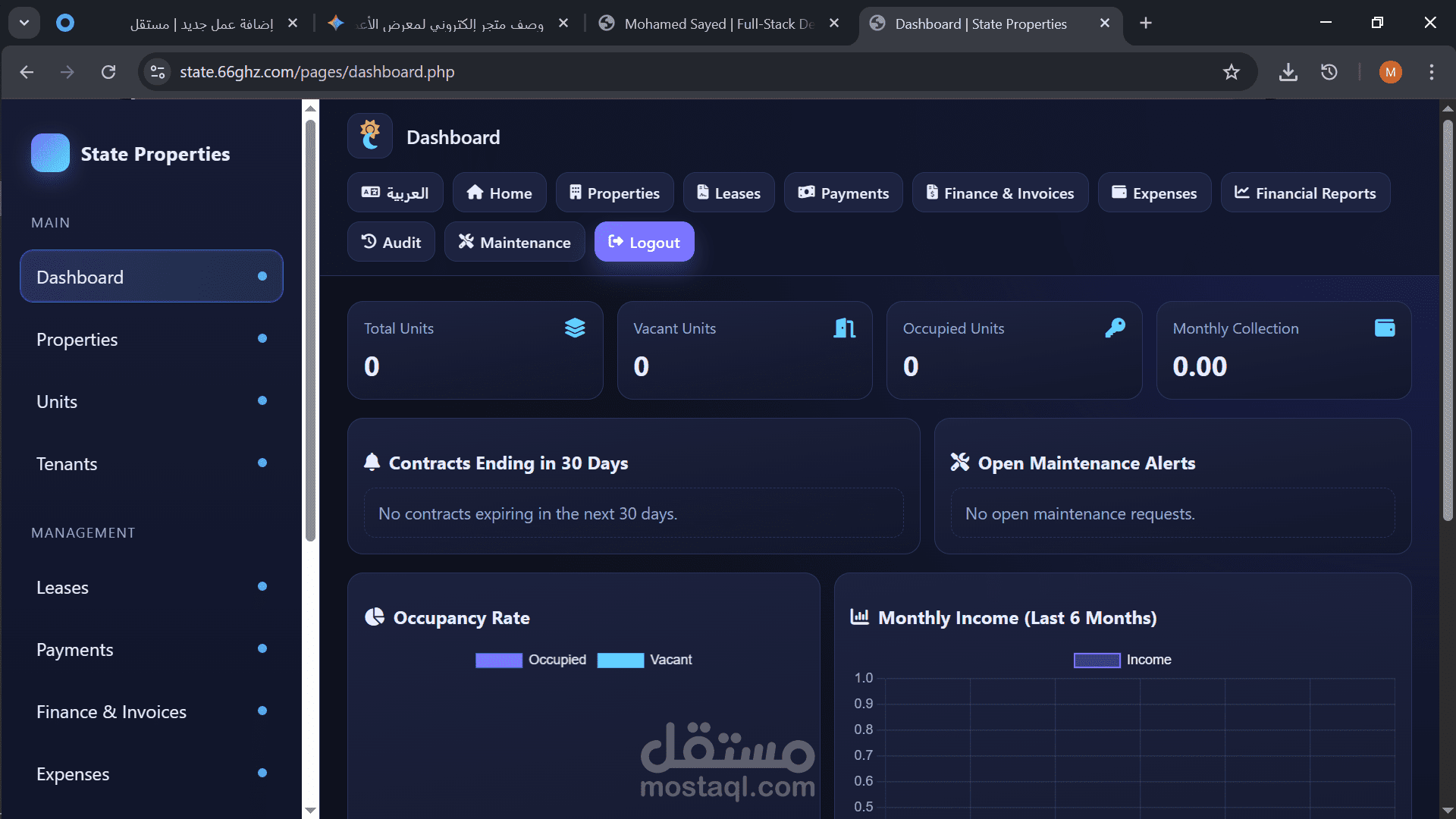Click the Vacant Units door icon
Viewport: 1456px width, 819px height.
pos(844,328)
